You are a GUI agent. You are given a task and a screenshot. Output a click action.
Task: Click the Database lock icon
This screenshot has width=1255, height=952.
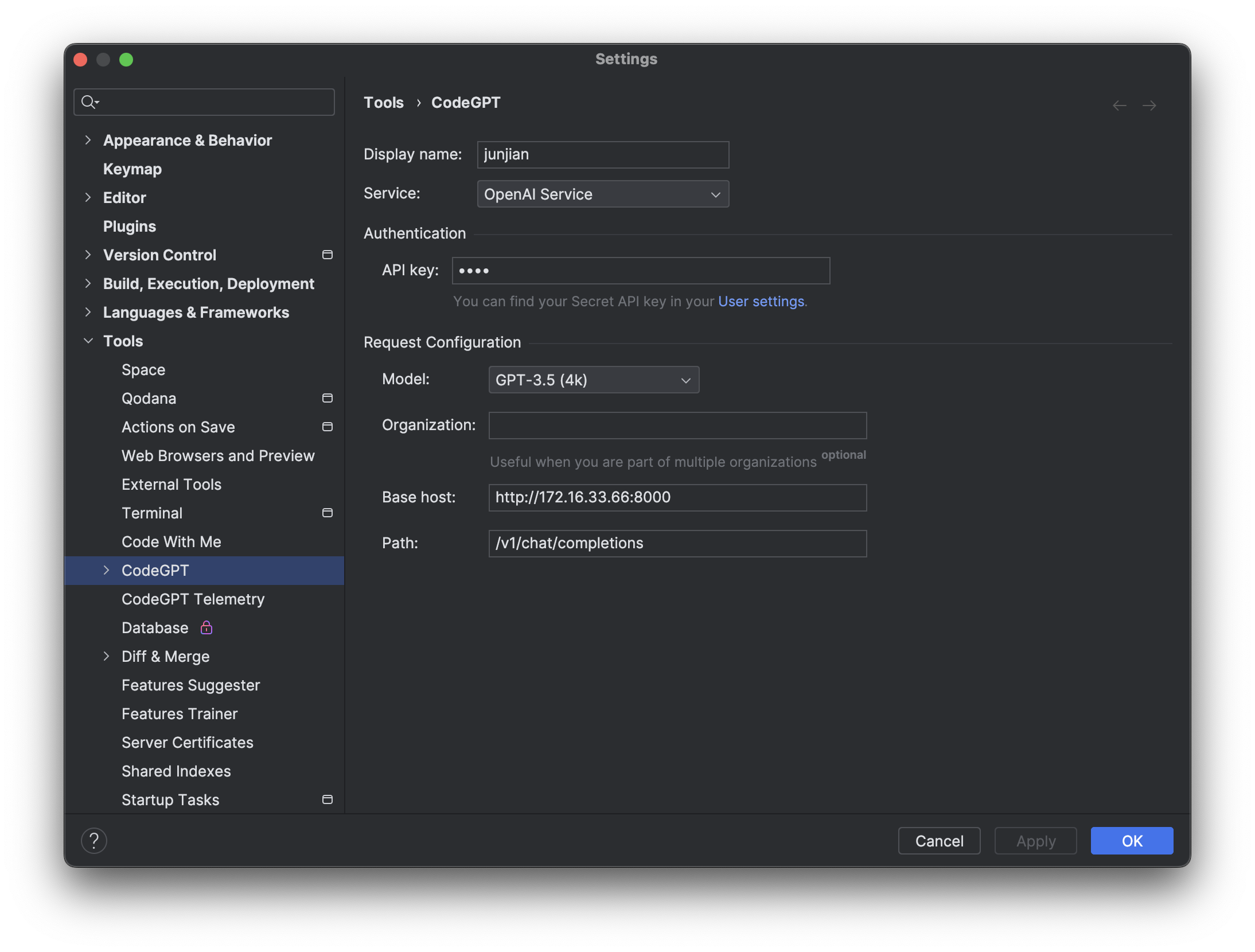(206, 627)
